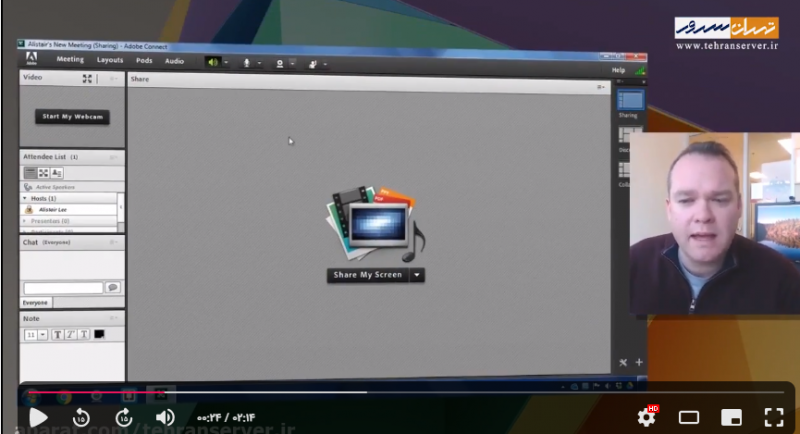Enter fullscreen mode in video player

774,417
